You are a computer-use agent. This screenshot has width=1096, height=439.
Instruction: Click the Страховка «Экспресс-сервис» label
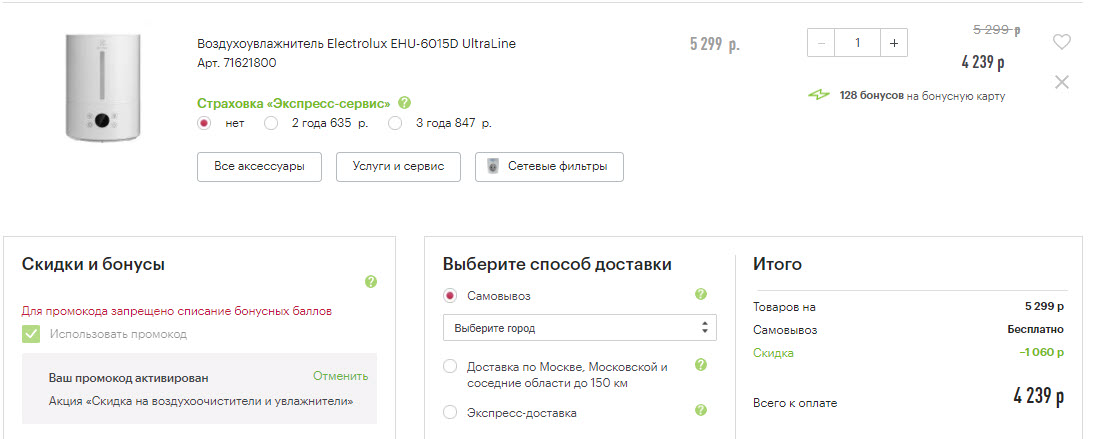point(294,103)
